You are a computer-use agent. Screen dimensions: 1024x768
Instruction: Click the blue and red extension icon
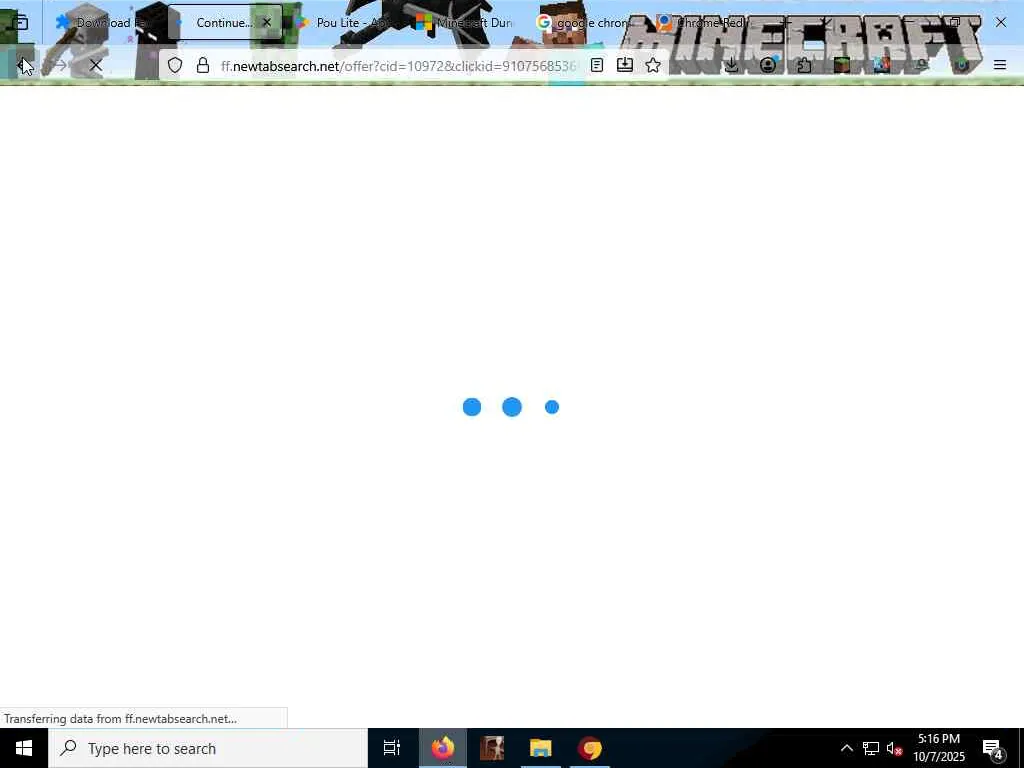pyautogui.click(x=882, y=65)
